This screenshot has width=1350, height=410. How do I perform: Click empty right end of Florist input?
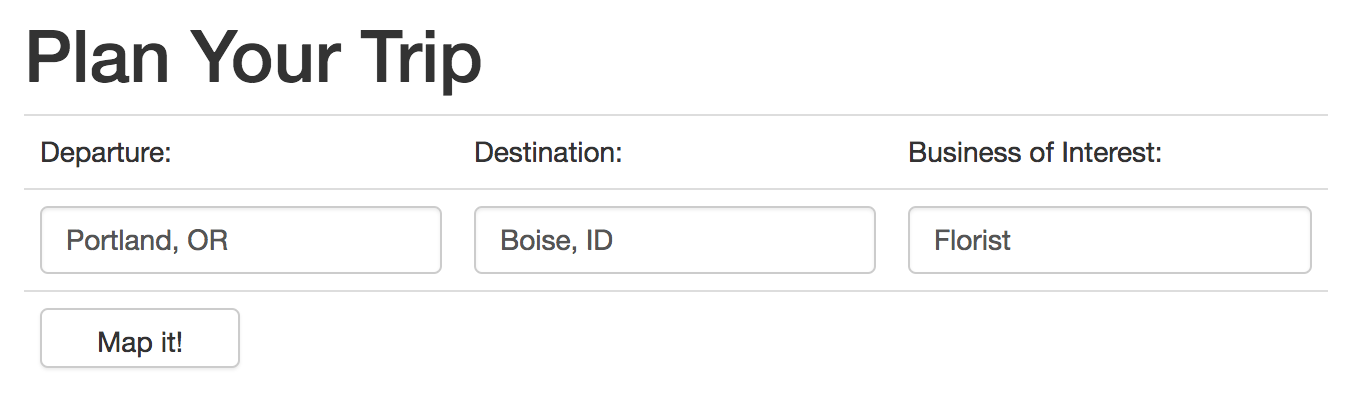(1220, 240)
